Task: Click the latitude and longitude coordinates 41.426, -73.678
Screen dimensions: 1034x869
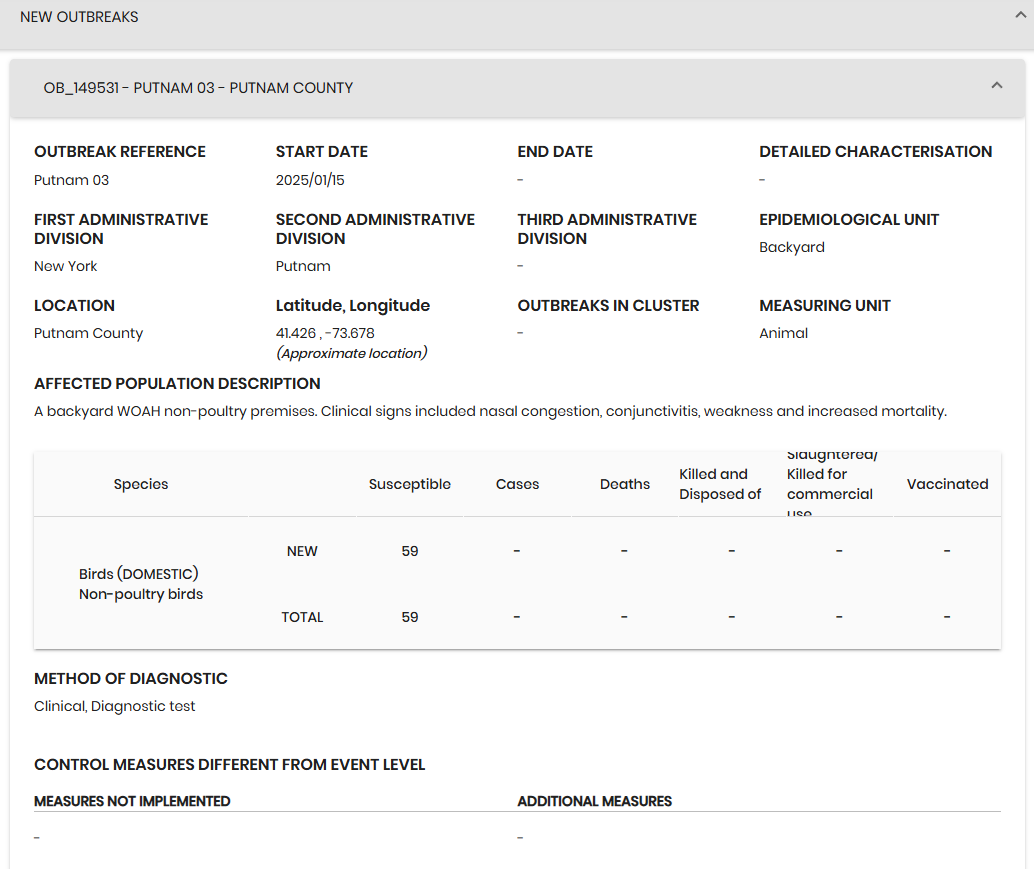Action: (325, 333)
